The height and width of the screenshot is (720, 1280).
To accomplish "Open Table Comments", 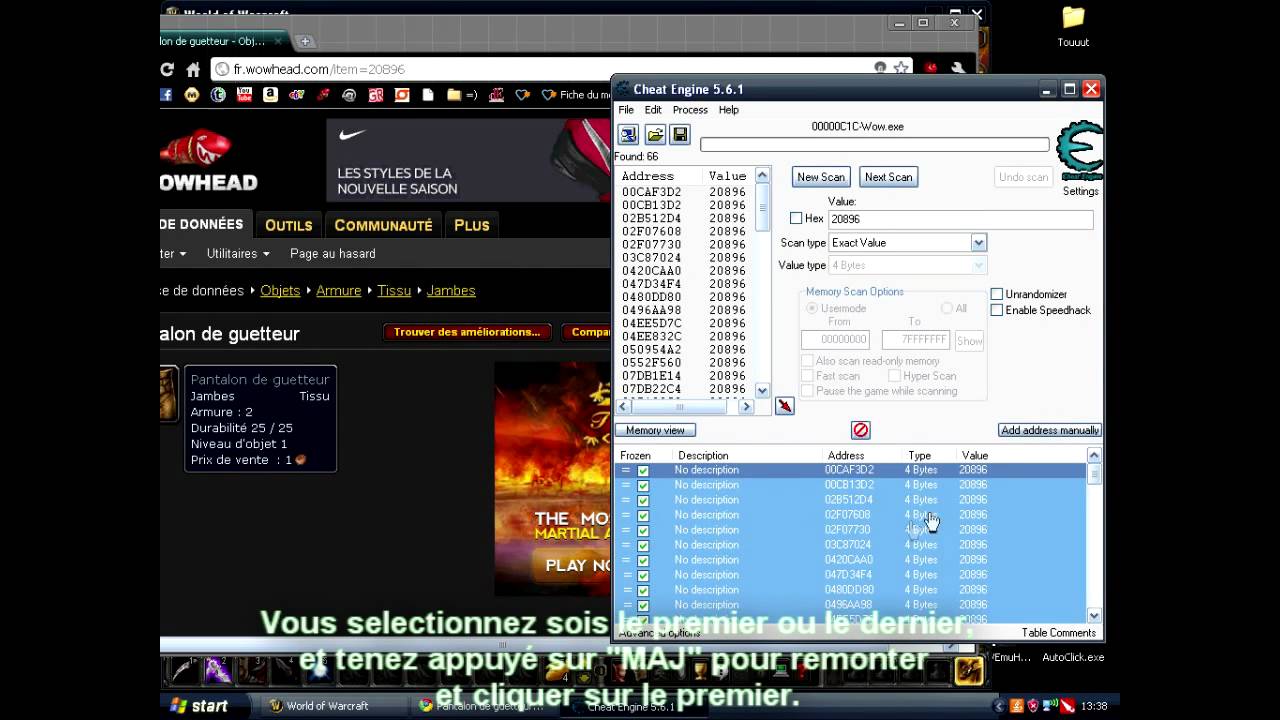I will coord(1059,633).
